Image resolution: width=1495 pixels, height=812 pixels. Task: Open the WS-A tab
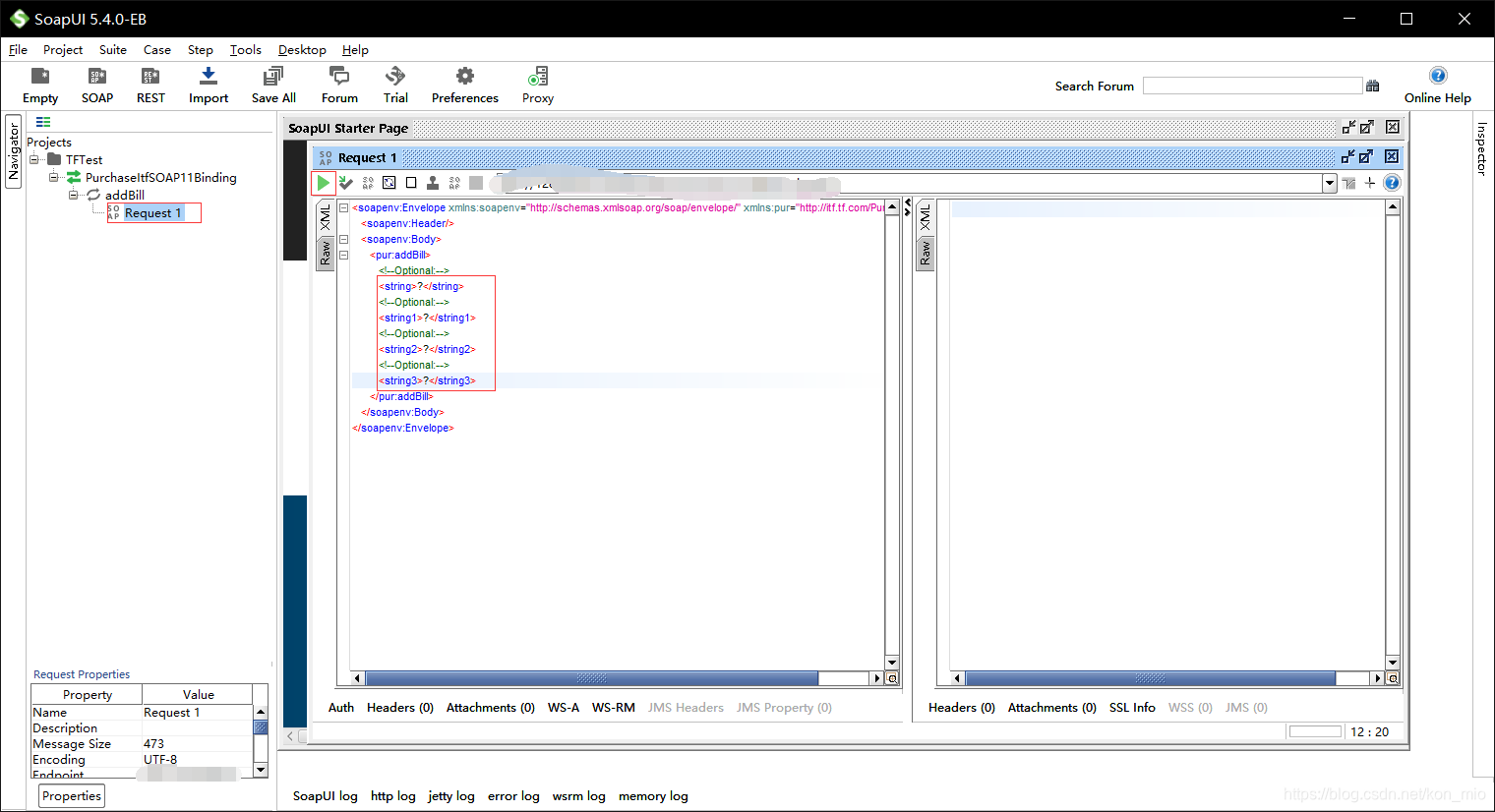(x=564, y=707)
